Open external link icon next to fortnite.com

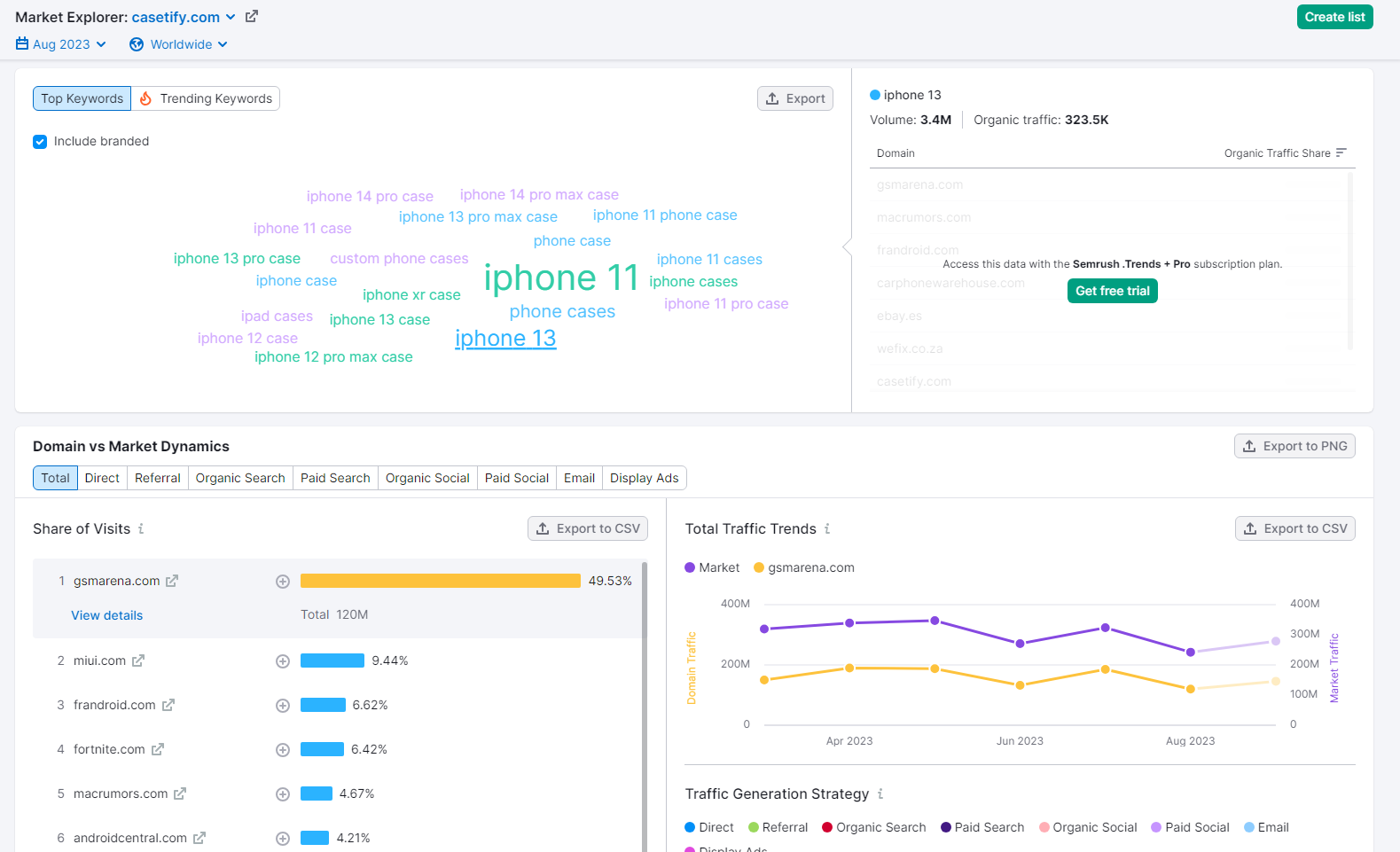point(158,749)
